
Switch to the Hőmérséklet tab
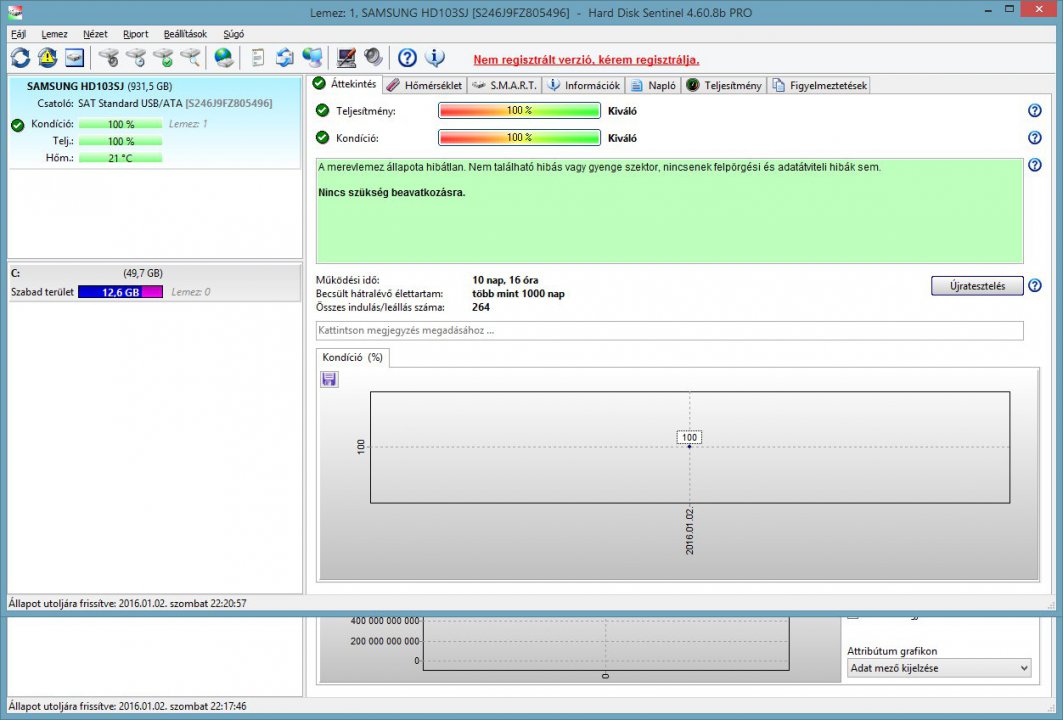[425, 85]
